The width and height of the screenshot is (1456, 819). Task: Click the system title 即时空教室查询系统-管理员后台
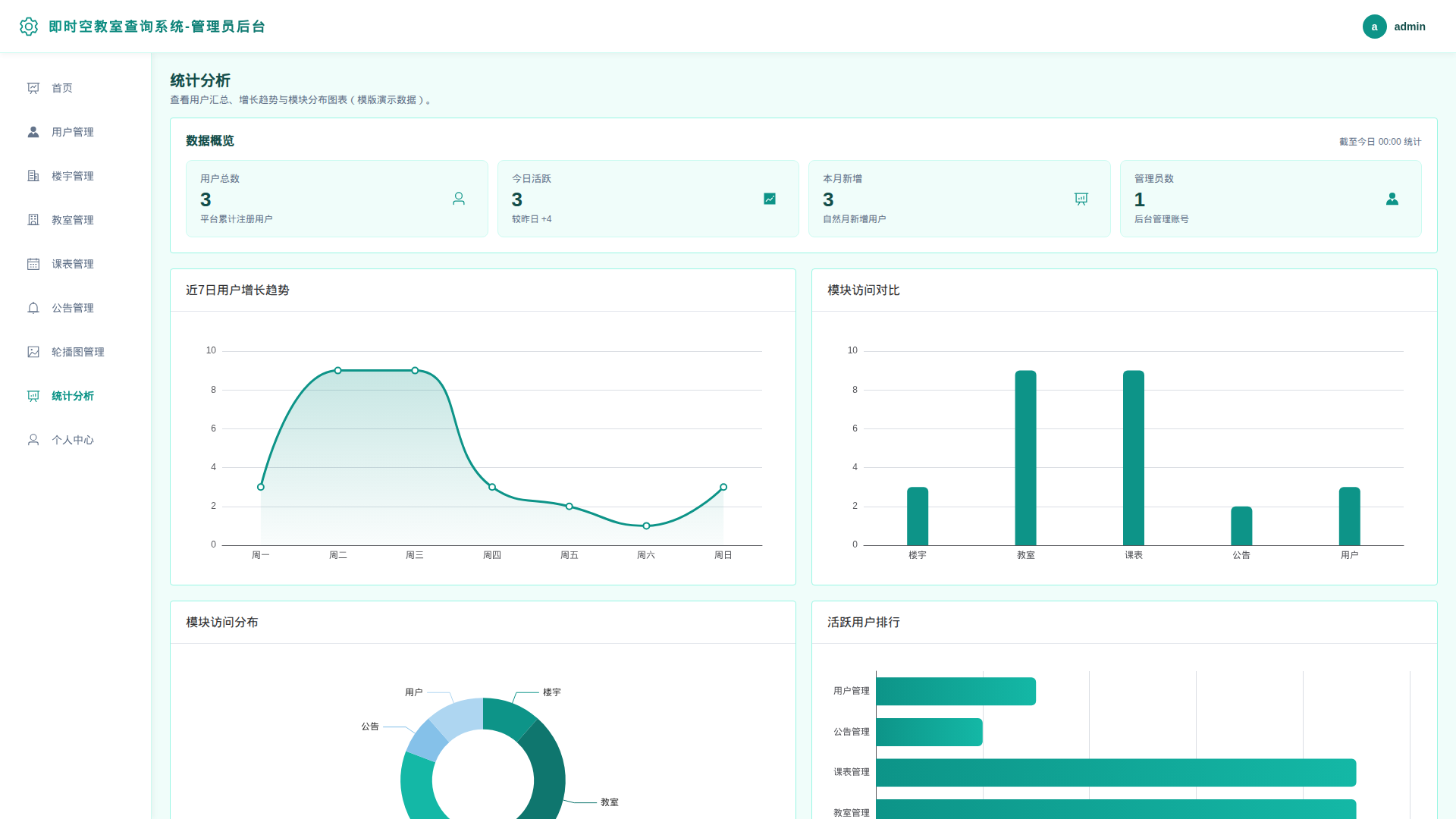pos(157,27)
